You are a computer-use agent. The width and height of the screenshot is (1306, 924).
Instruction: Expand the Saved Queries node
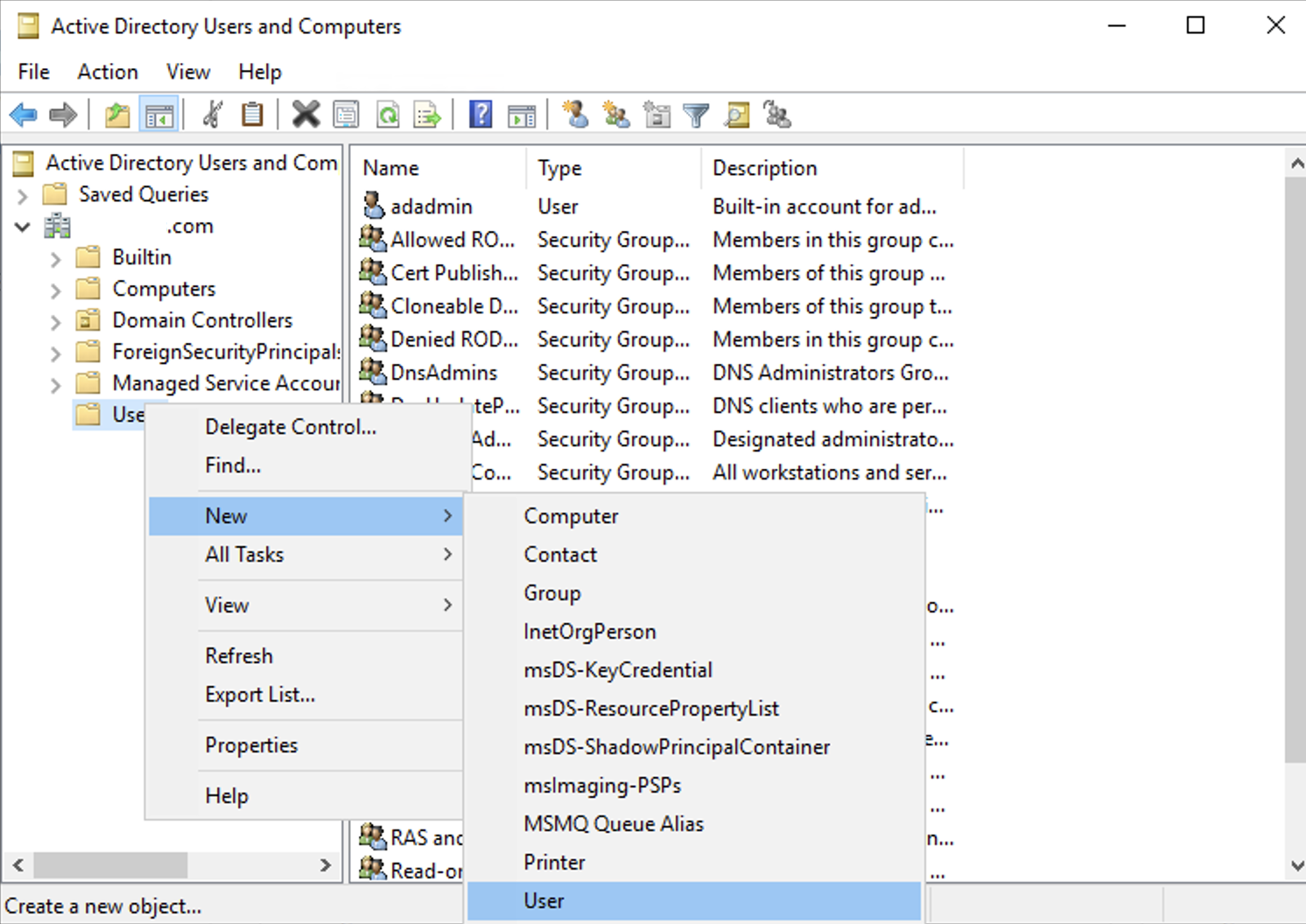point(23,195)
